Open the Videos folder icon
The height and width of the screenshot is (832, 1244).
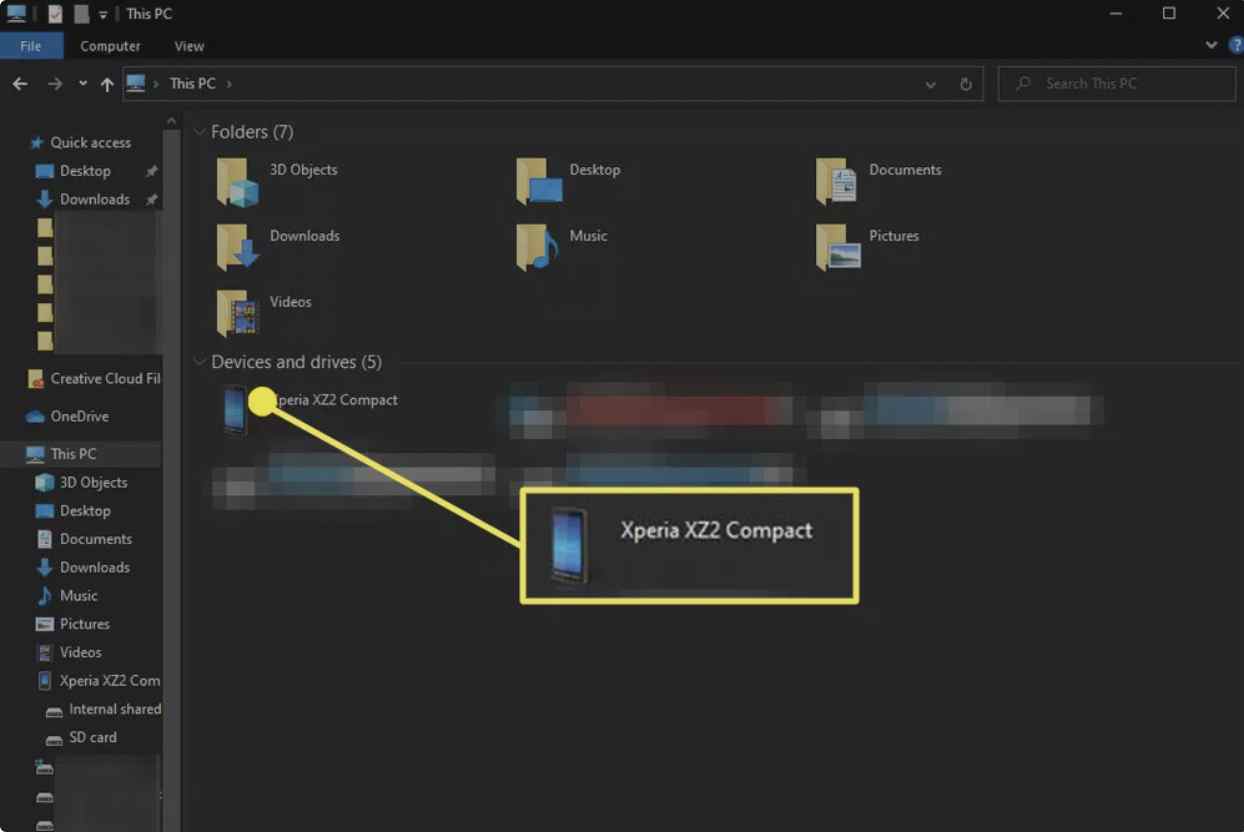click(238, 314)
